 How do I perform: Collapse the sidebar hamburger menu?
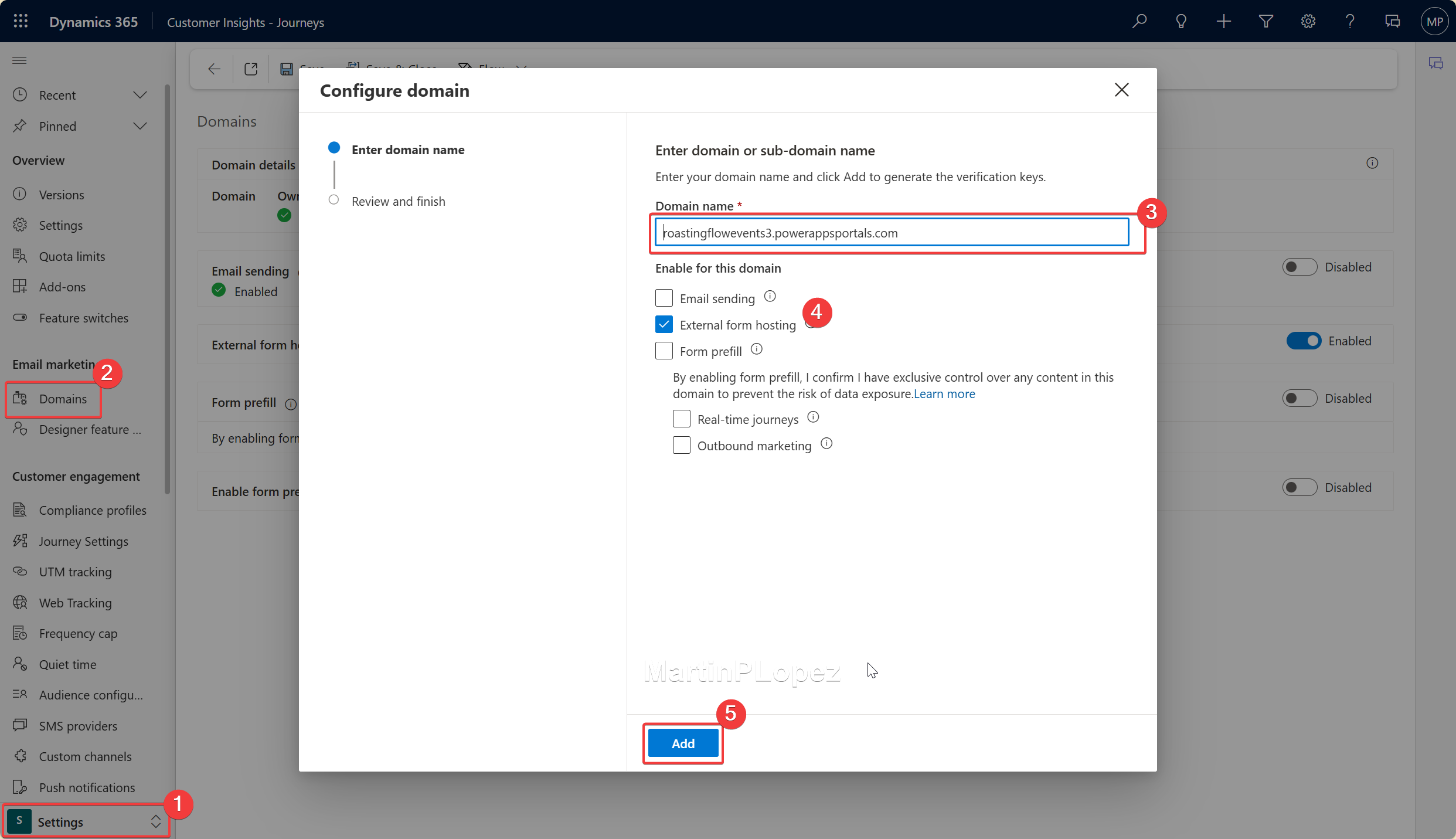coord(19,60)
